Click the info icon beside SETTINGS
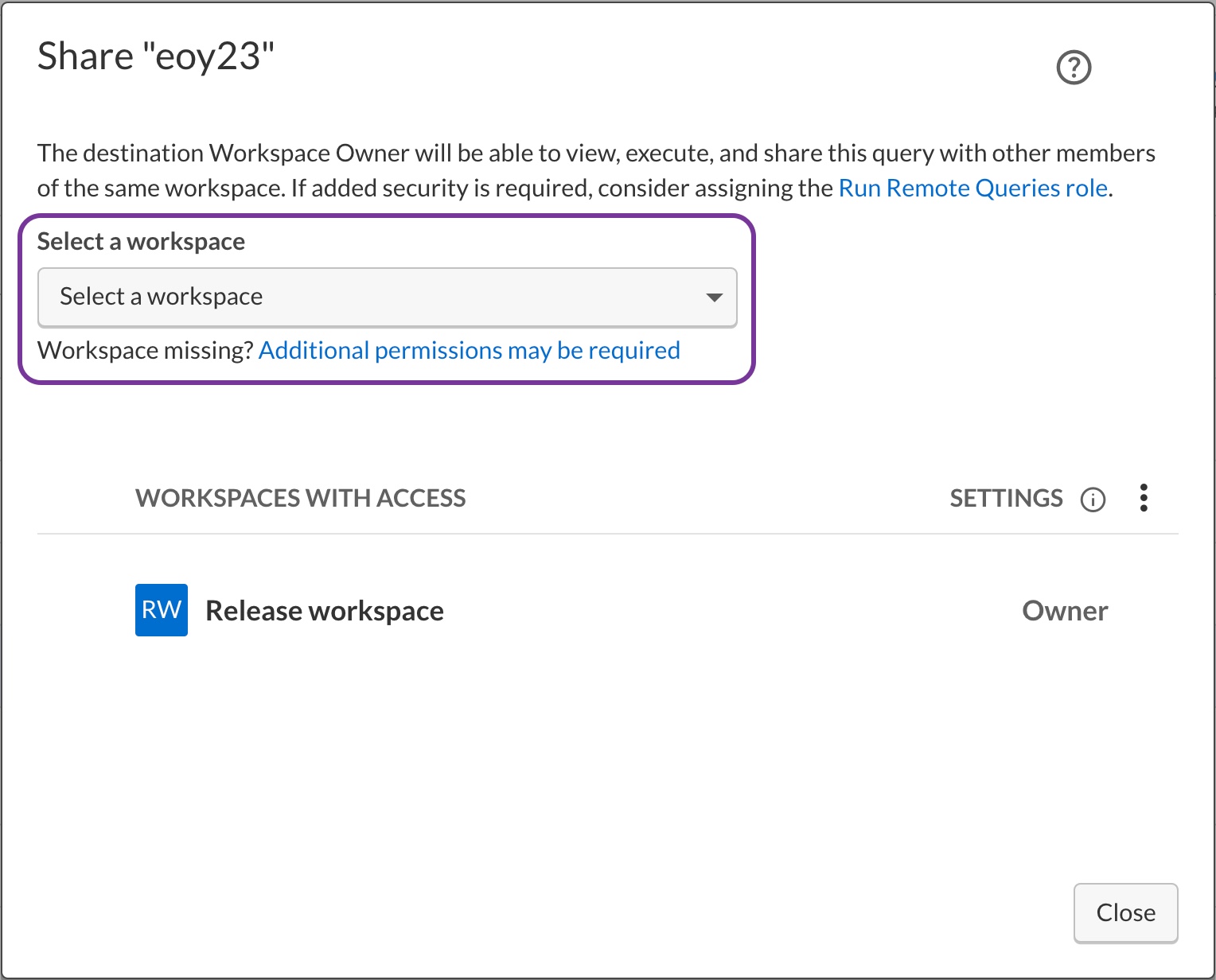 click(x=1093, y=500)
